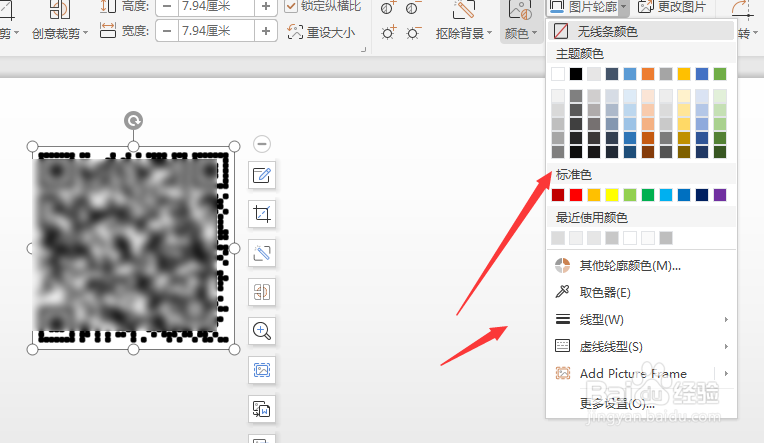The width and height of the screenshot is (764, 443).
Task: Click the crop icon in floating toolbar
Action: (262, 214)
